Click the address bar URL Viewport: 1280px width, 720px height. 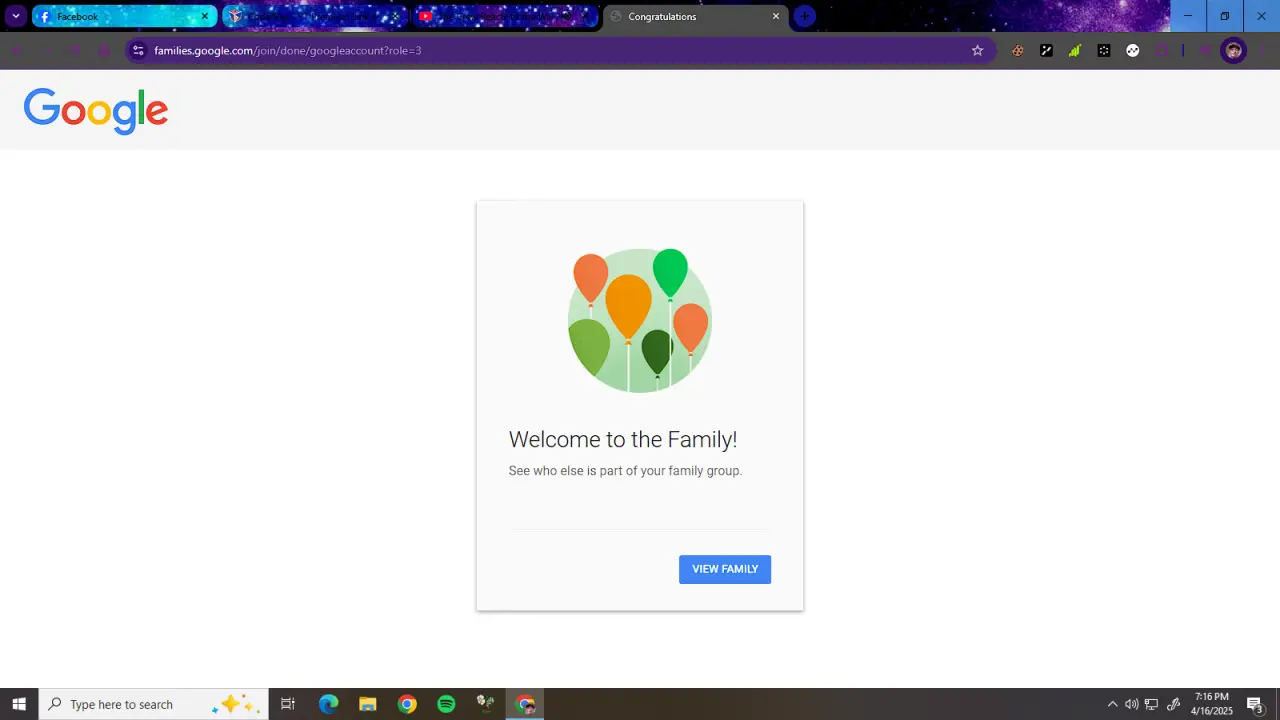point(288,50)
